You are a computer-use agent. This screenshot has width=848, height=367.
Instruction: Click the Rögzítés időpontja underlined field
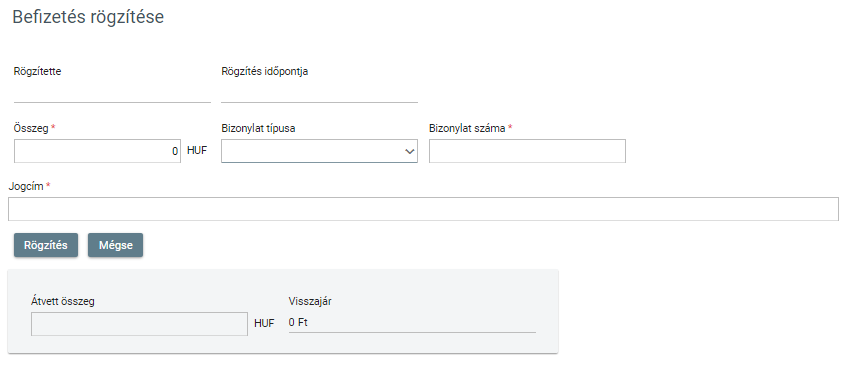click(x=319, y=92)
